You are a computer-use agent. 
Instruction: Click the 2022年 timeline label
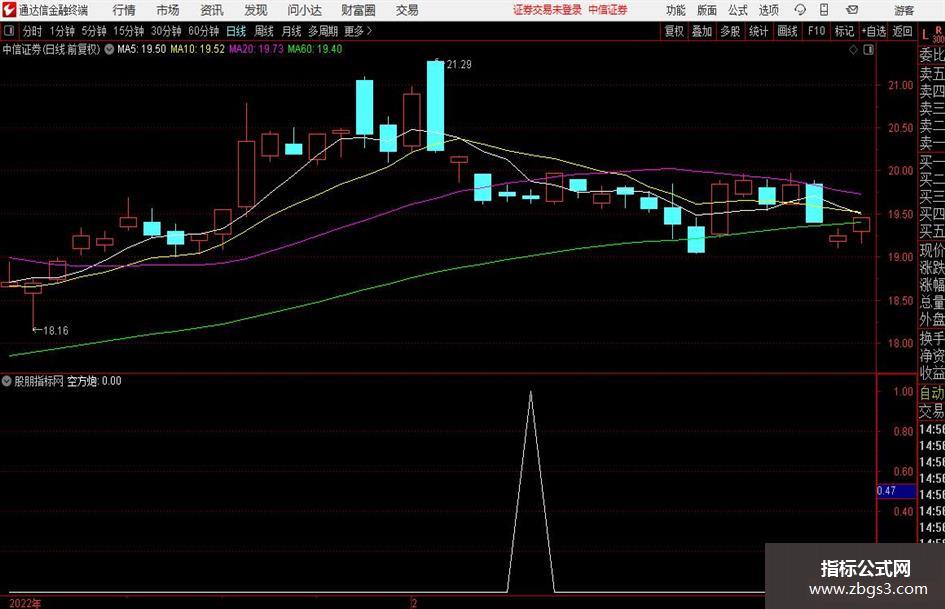pyautogui.click(x=25, y=603)
